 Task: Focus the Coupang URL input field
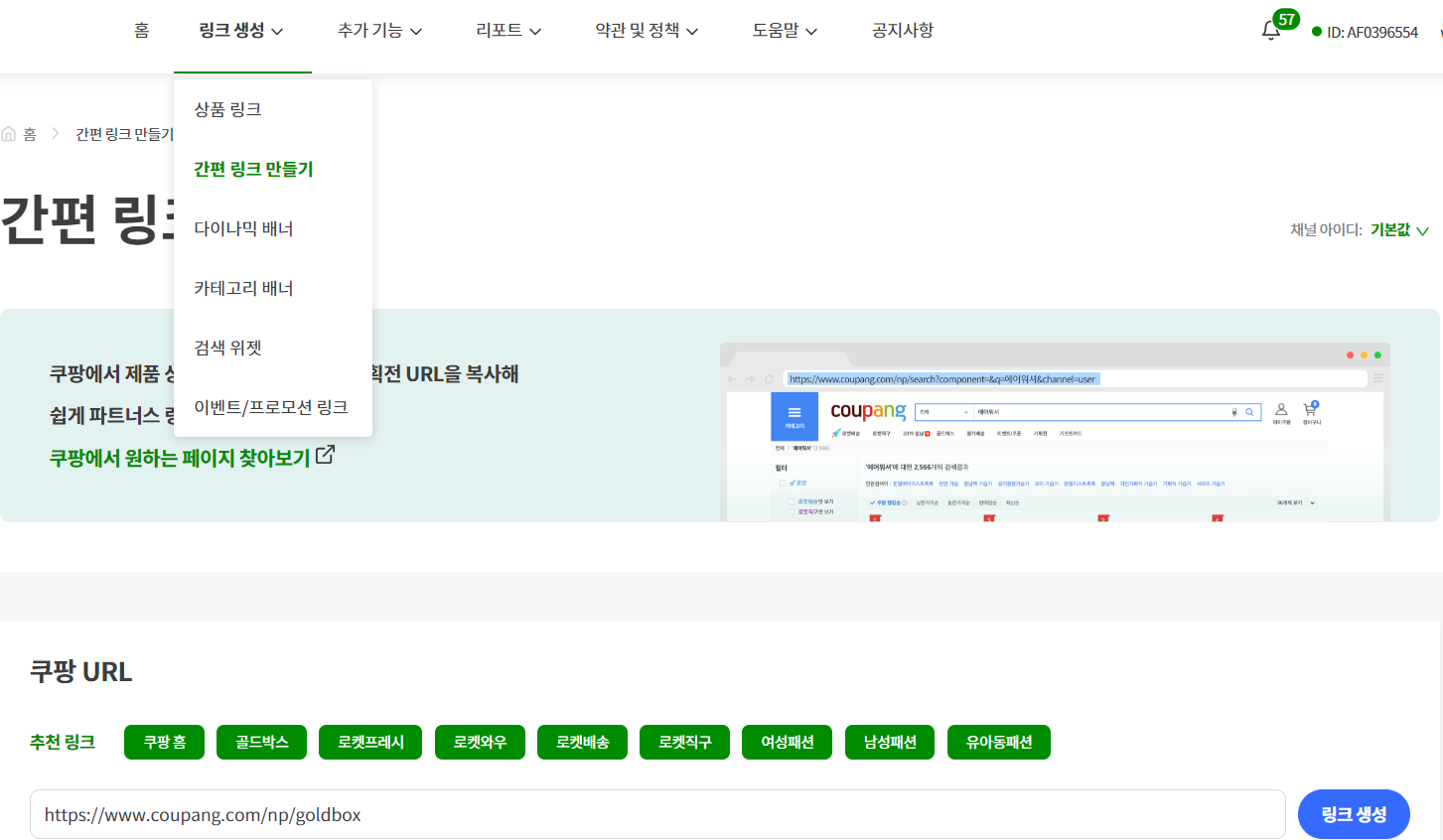(x=657, y=814)
